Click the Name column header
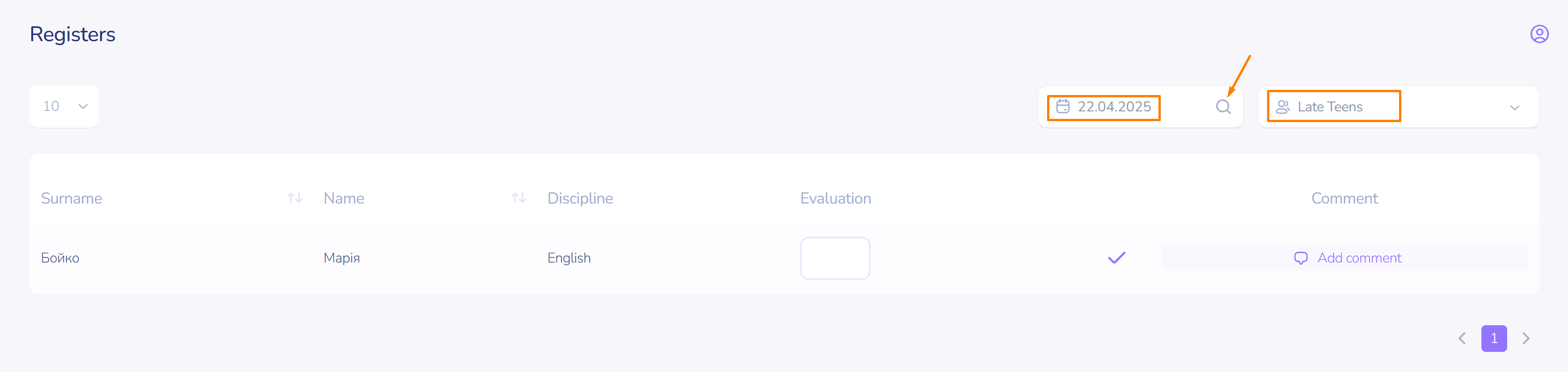 tap(344, 198)
